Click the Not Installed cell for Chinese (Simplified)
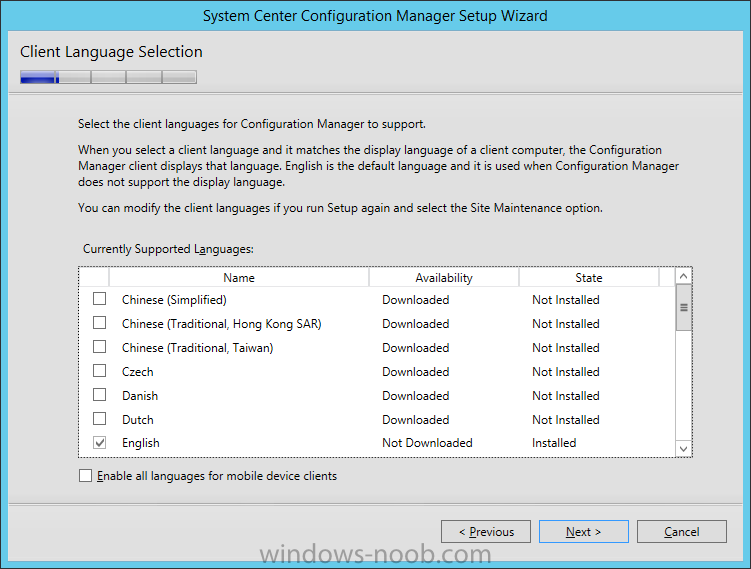The height and width of the screenshot is (569, 751). tap(566, 300)
